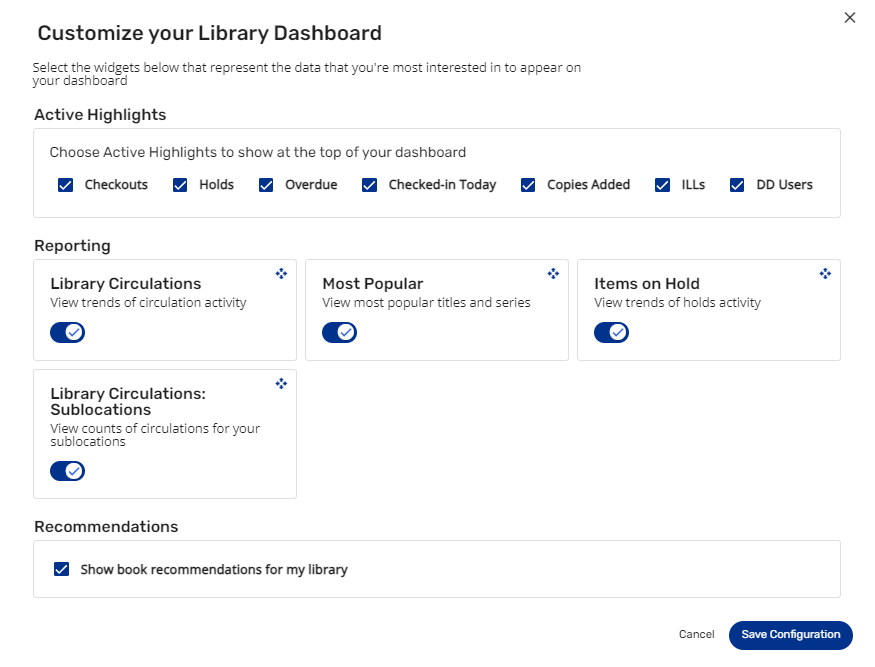Click the Recommendations section heading
This screenshot has height=667, width=875.
coord(106,526)
